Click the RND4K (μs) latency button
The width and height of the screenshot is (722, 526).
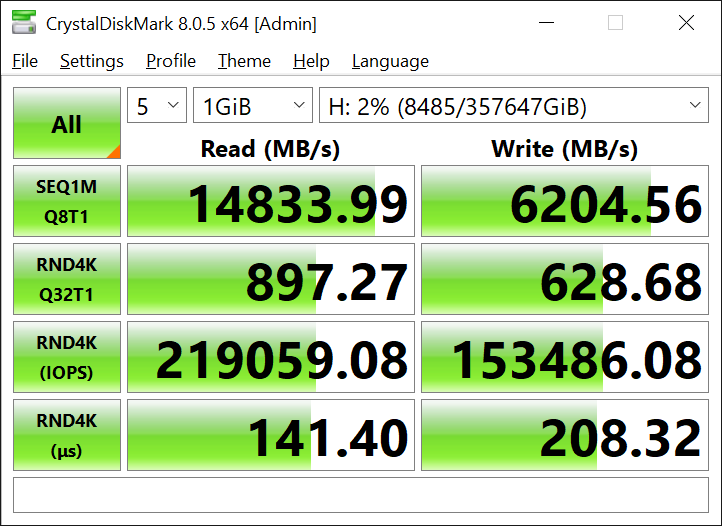(x=67, y=436)
